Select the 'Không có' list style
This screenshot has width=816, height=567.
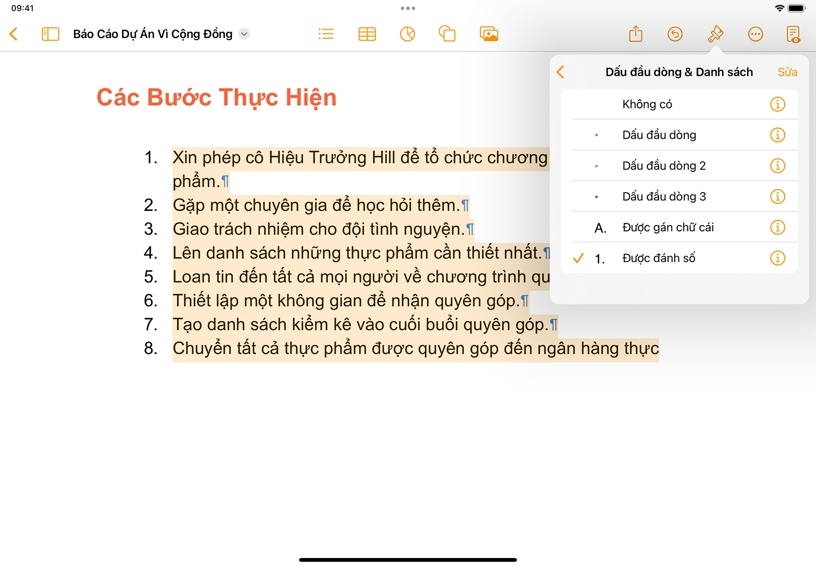click(647, 104)
